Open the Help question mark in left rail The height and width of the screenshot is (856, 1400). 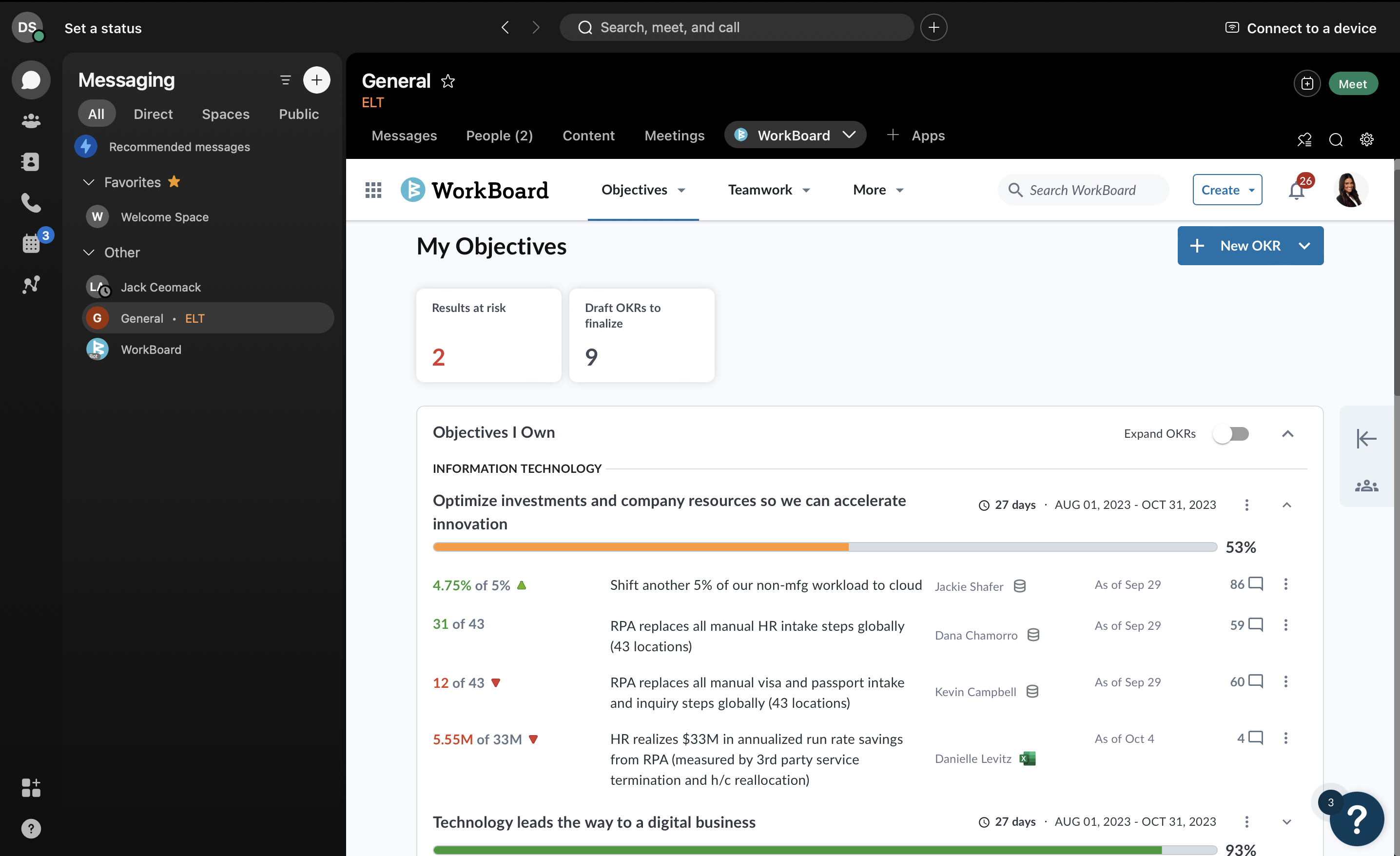pos(31,829)
